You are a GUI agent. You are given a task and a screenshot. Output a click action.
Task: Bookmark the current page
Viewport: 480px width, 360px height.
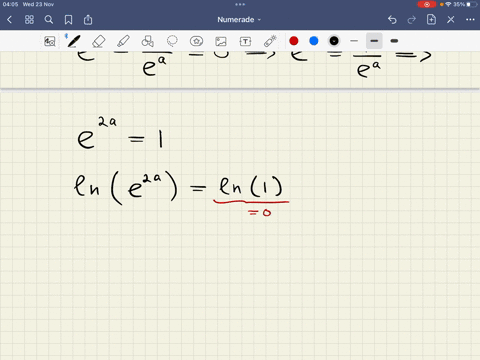[x=68, y=20]
